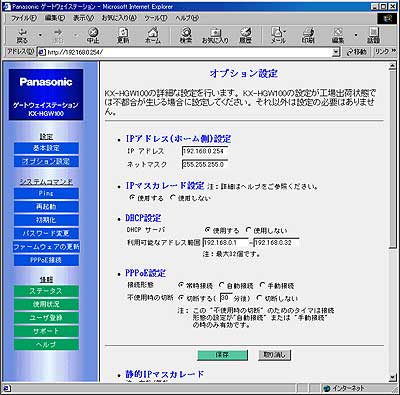
Task: Go to Home (ホーム) toolbar icon
Action: [x=153, y=35]
